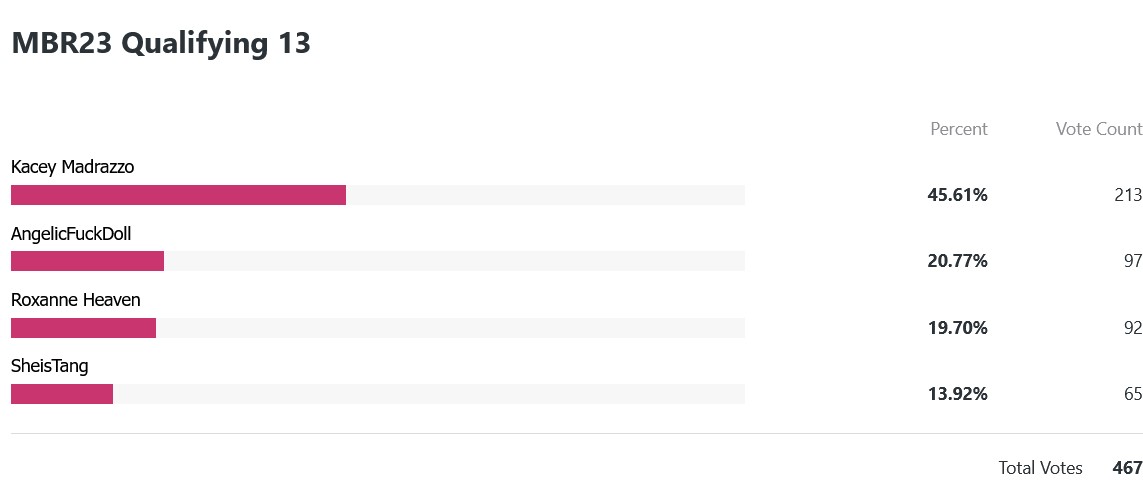This screenshot has width=1143, height=482.
Task: Click the total votes number 467
Action: tap(1127, 467)
